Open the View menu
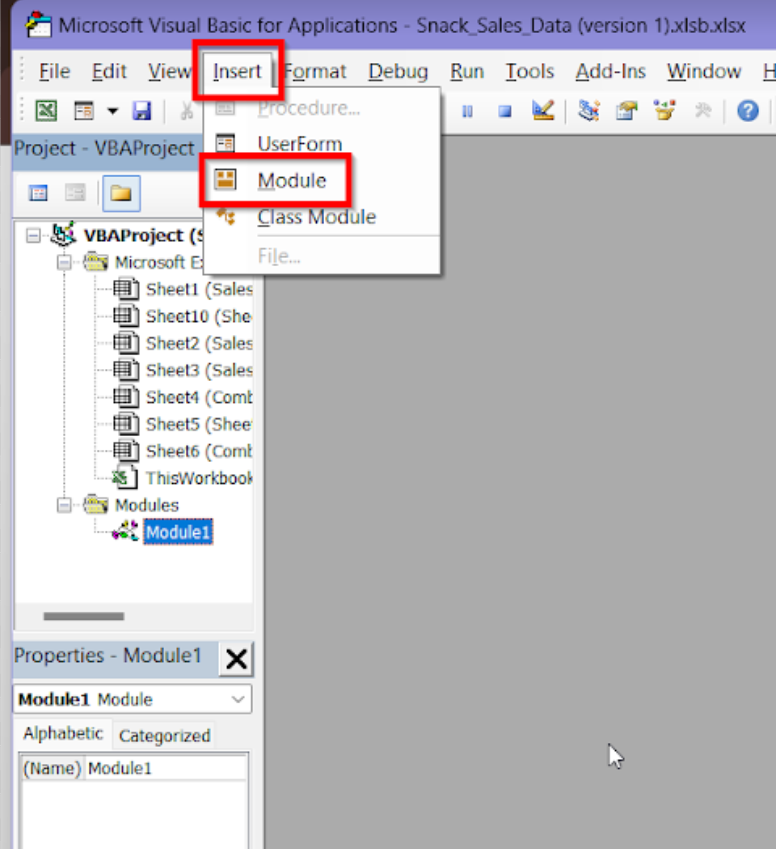776x849 pixels. click(x=169, y=71)
